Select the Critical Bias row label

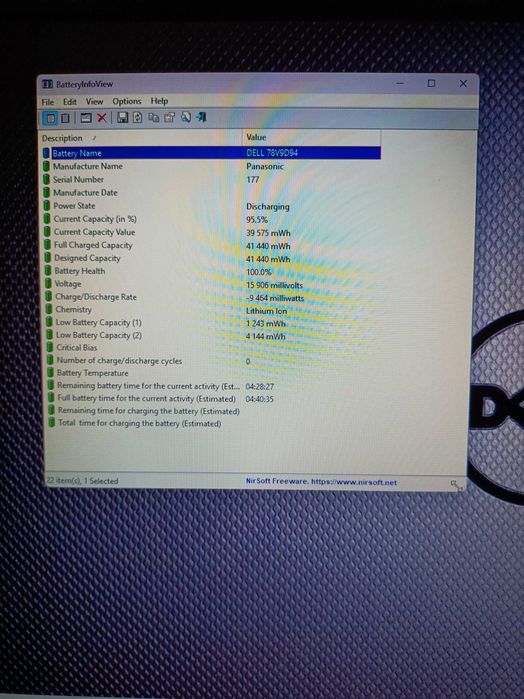(x=77, y=347)
